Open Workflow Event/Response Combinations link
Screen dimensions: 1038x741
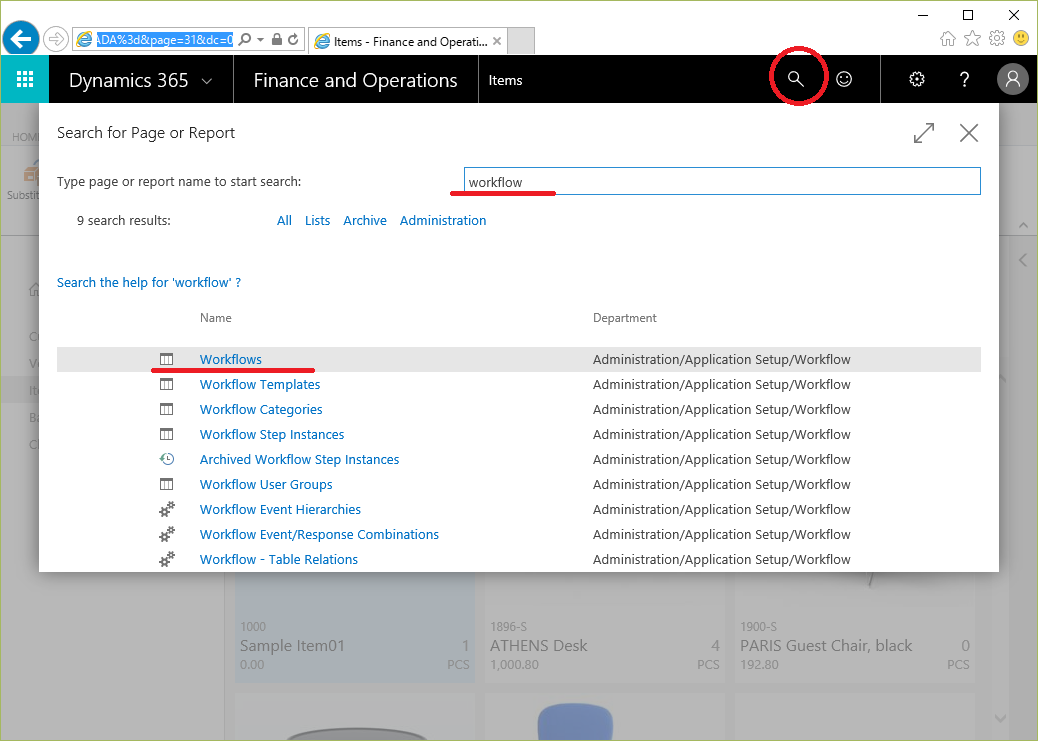[319, 534]
